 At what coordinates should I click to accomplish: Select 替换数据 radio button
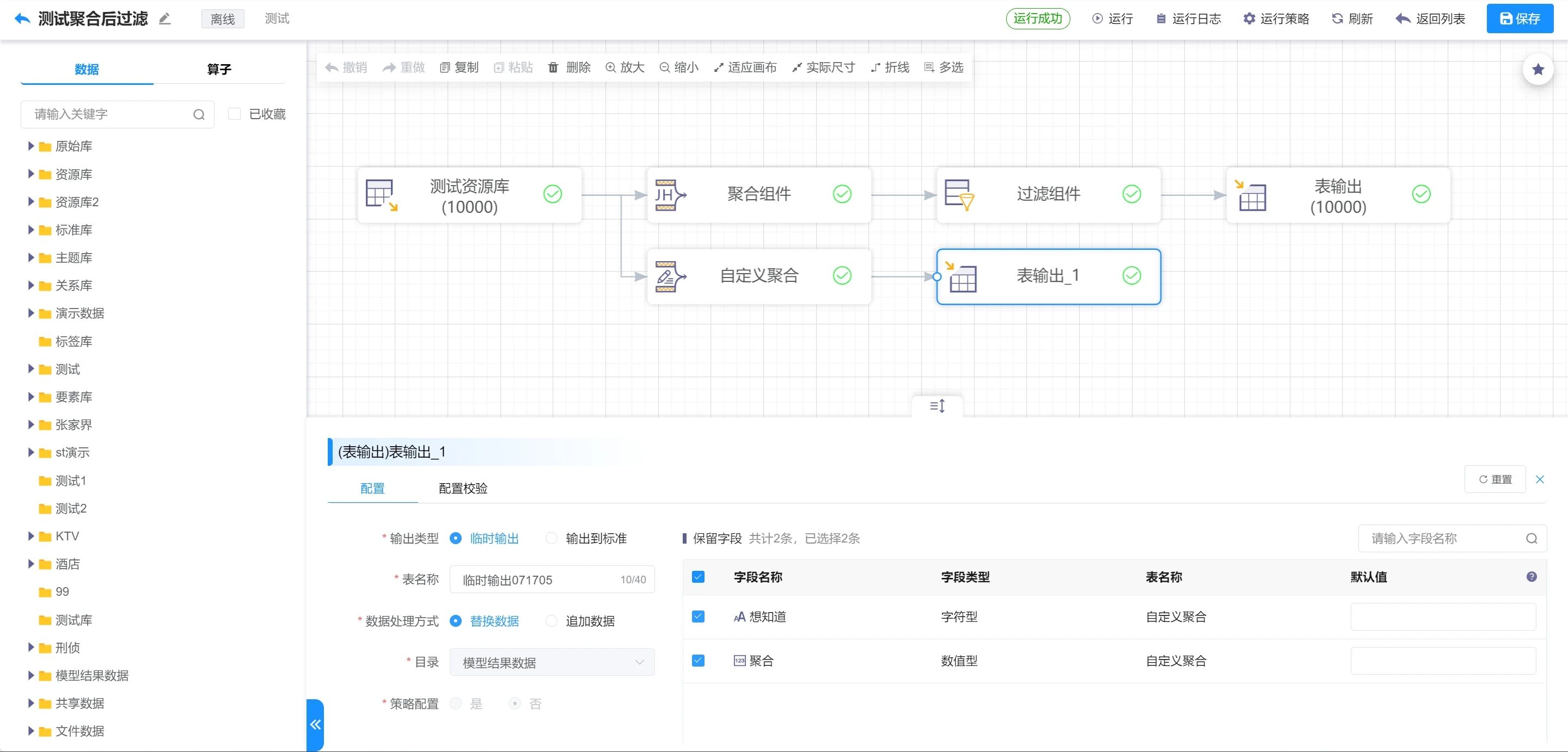click(455, 621)
